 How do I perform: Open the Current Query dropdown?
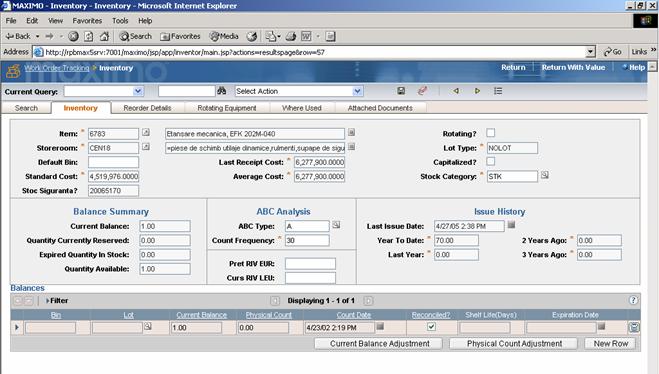point(138,91)
